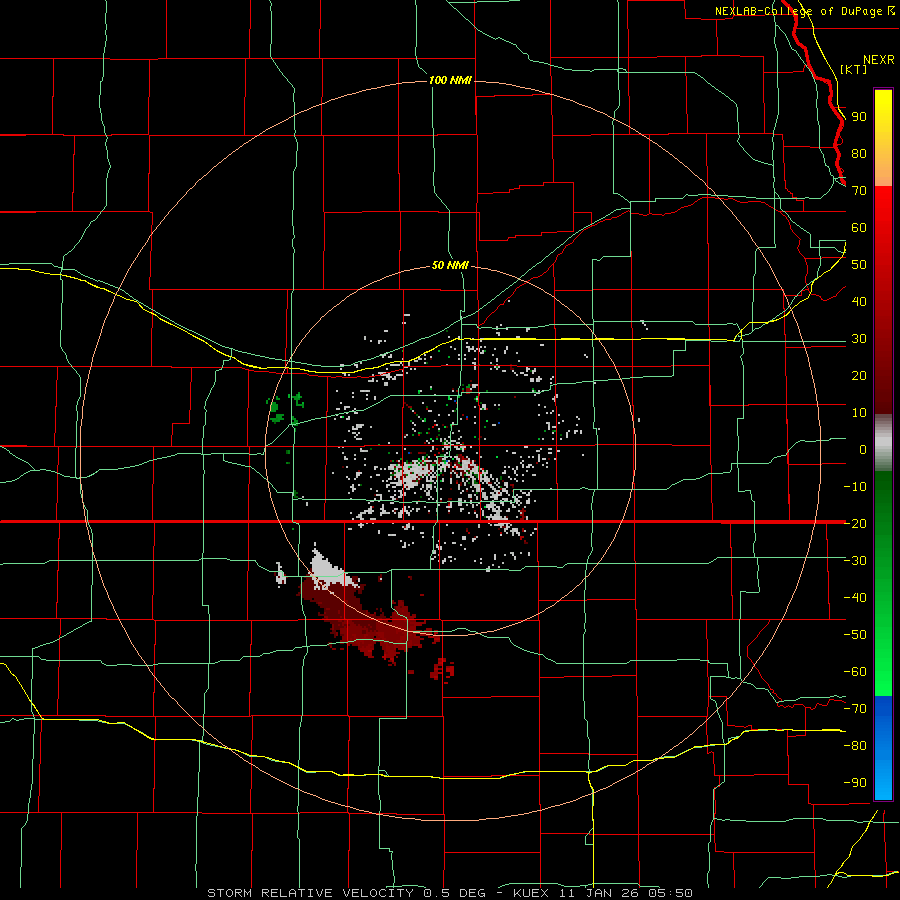Click the -60 value on velocity scale
This screenshot has height=900, width=900.
coord(855,672)
